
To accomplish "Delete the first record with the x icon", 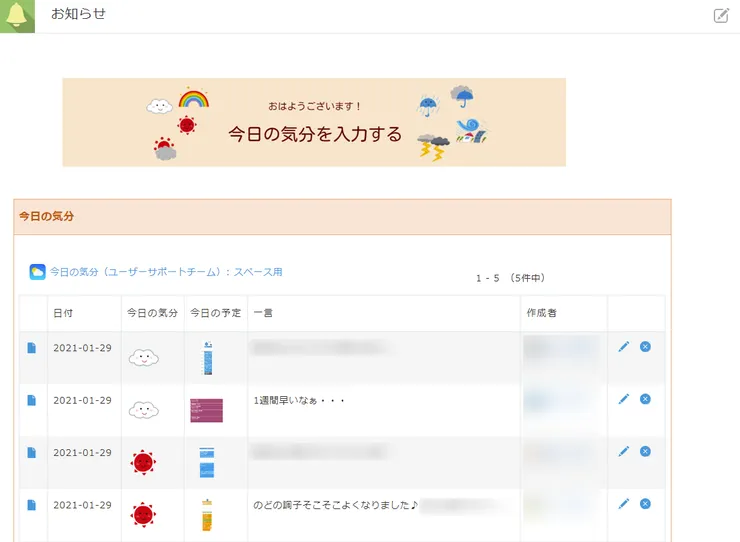I will pyautogui.click(x=645, y=346).
